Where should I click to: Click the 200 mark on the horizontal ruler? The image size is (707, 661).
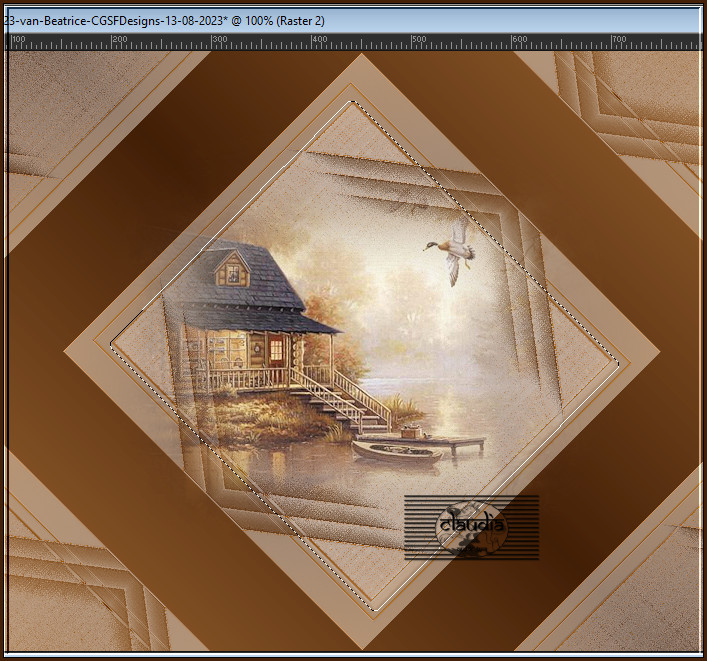point(119,39)
